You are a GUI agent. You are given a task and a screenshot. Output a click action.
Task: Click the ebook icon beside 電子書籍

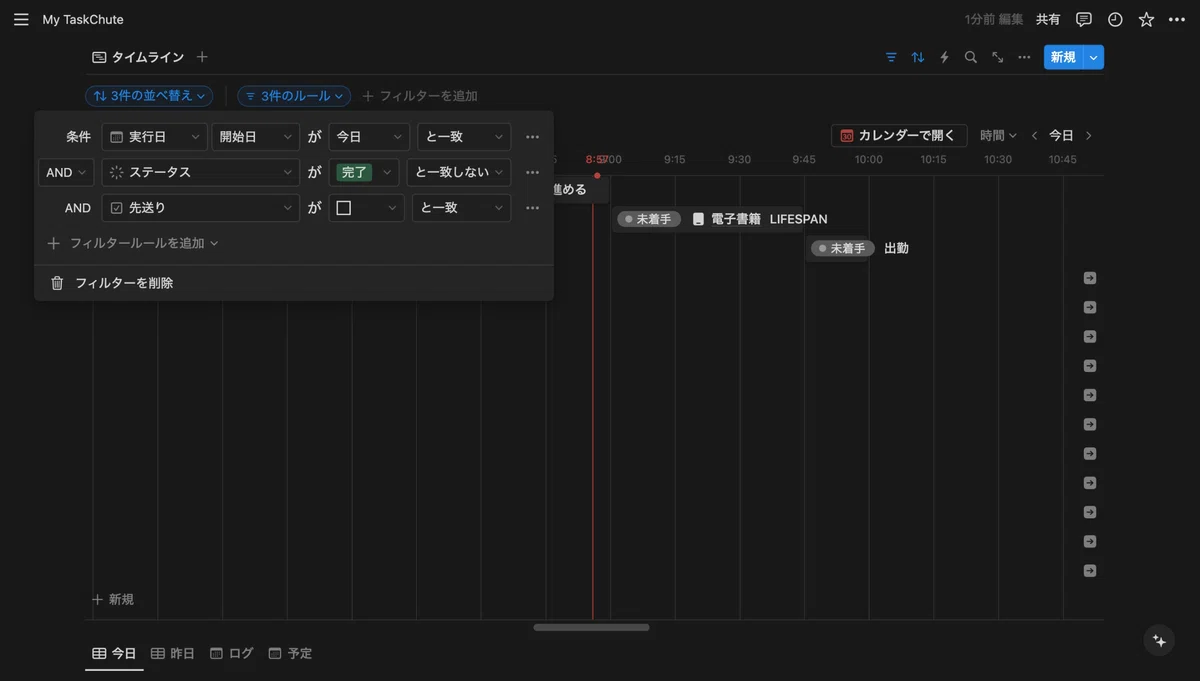click(x=698, y=219)
